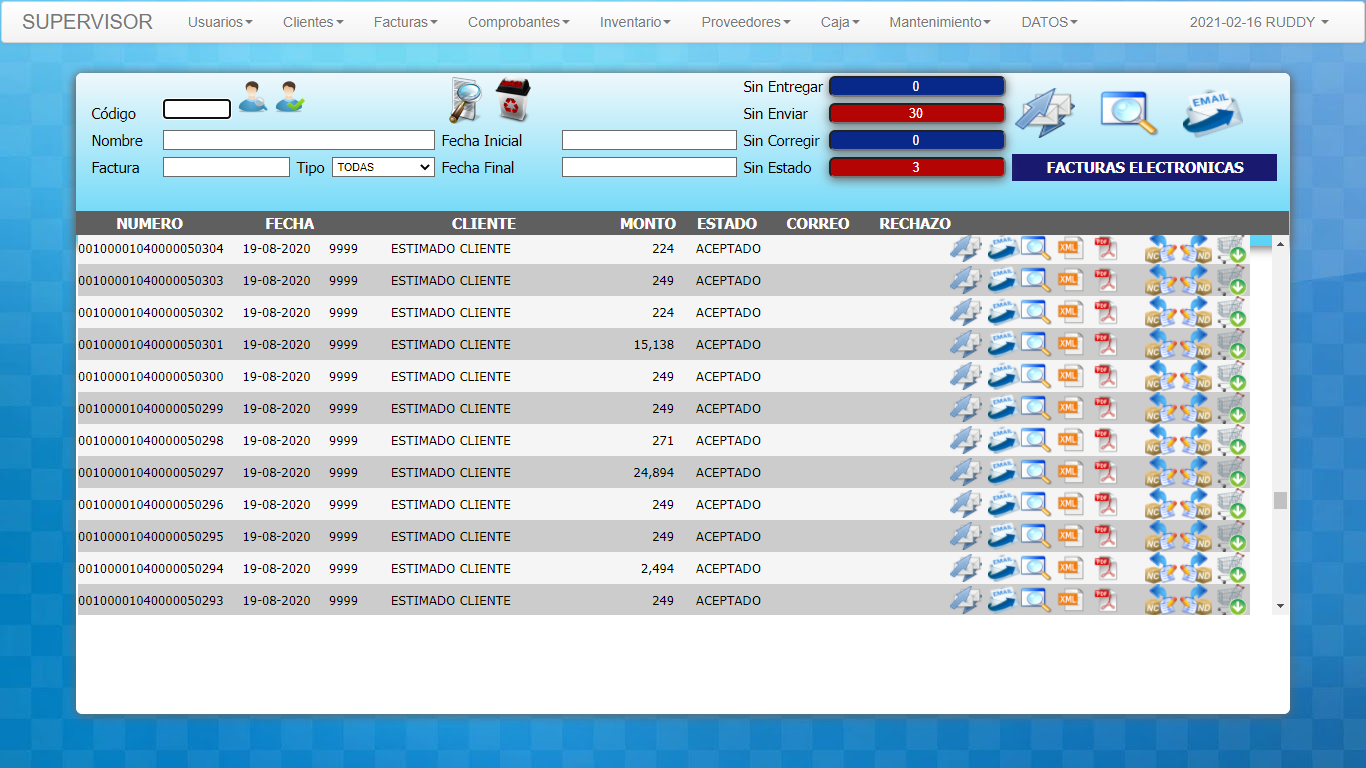Click ND debit note icon for invoice 00100001040000050297
Image resolution: width=1366 pixels, height=768 pixels.
(x=1195, y=473)
